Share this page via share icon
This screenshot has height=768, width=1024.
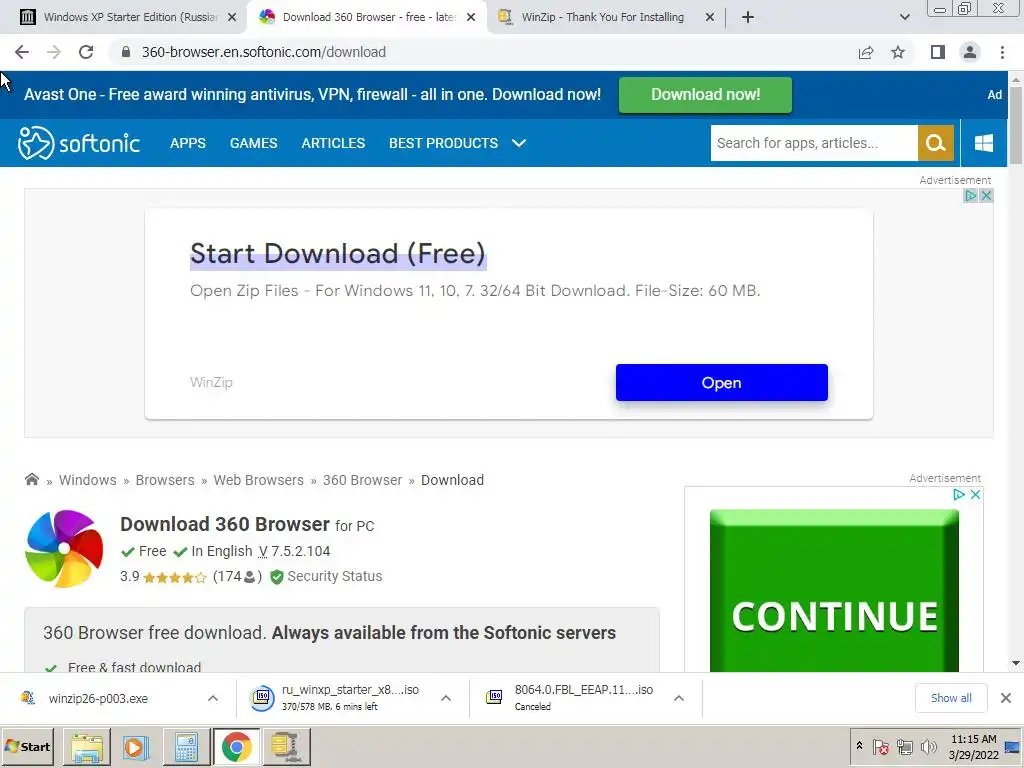866,52
